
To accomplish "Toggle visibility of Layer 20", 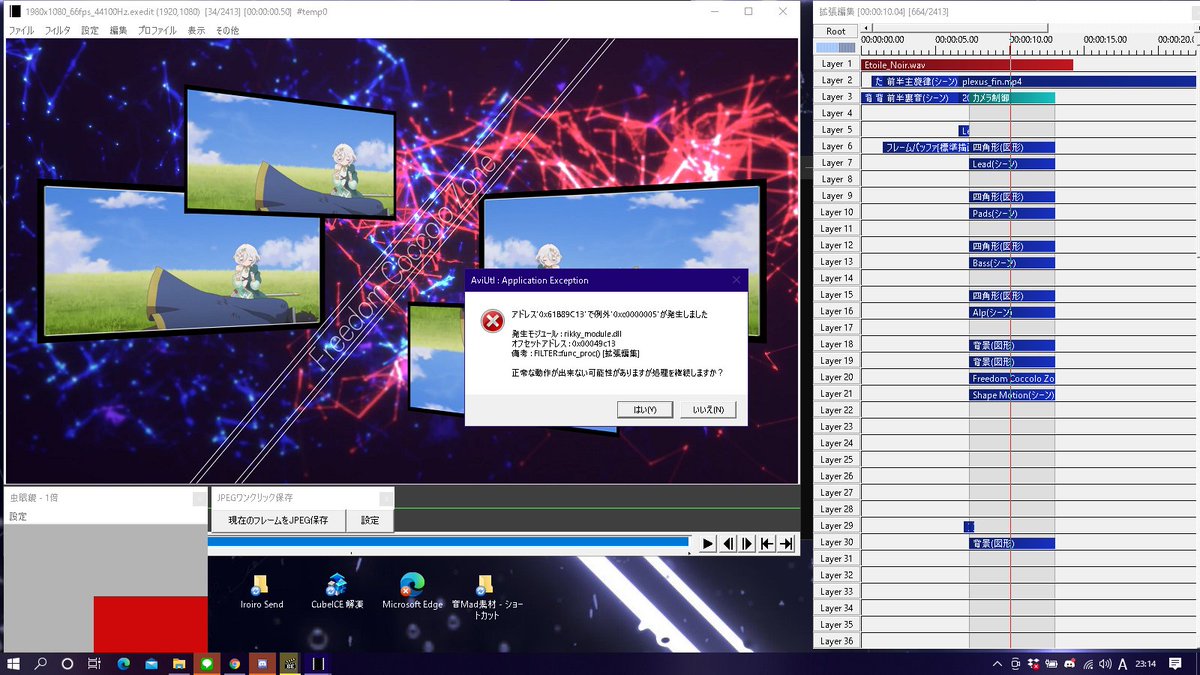I will coord(836,377).
